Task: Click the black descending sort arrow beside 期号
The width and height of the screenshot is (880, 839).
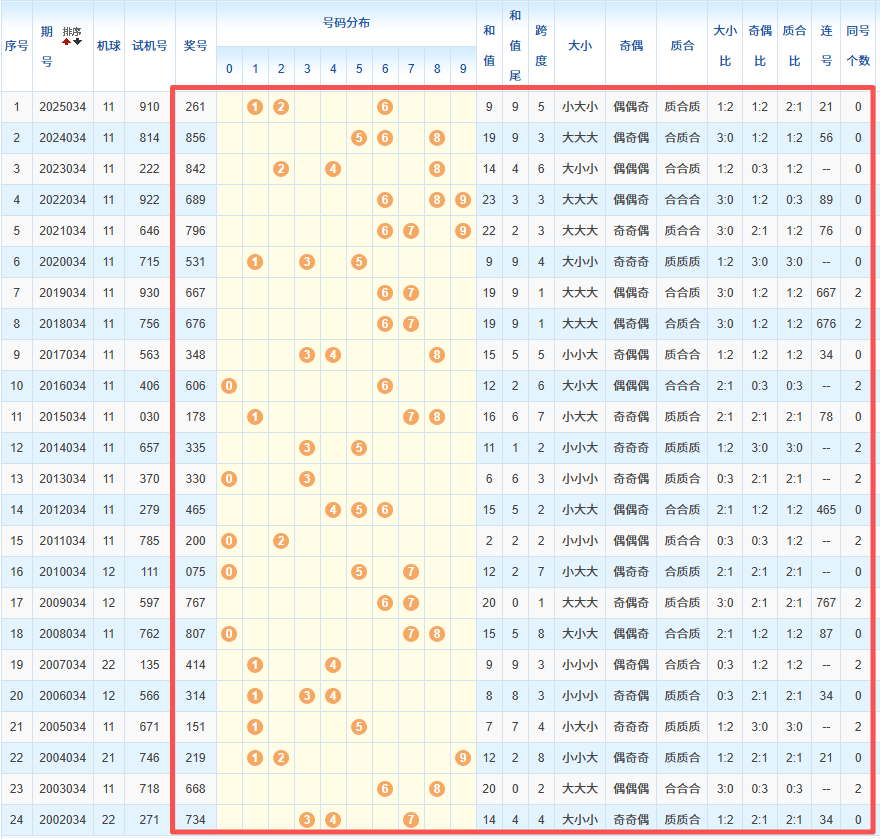Action: coord(78,42)
